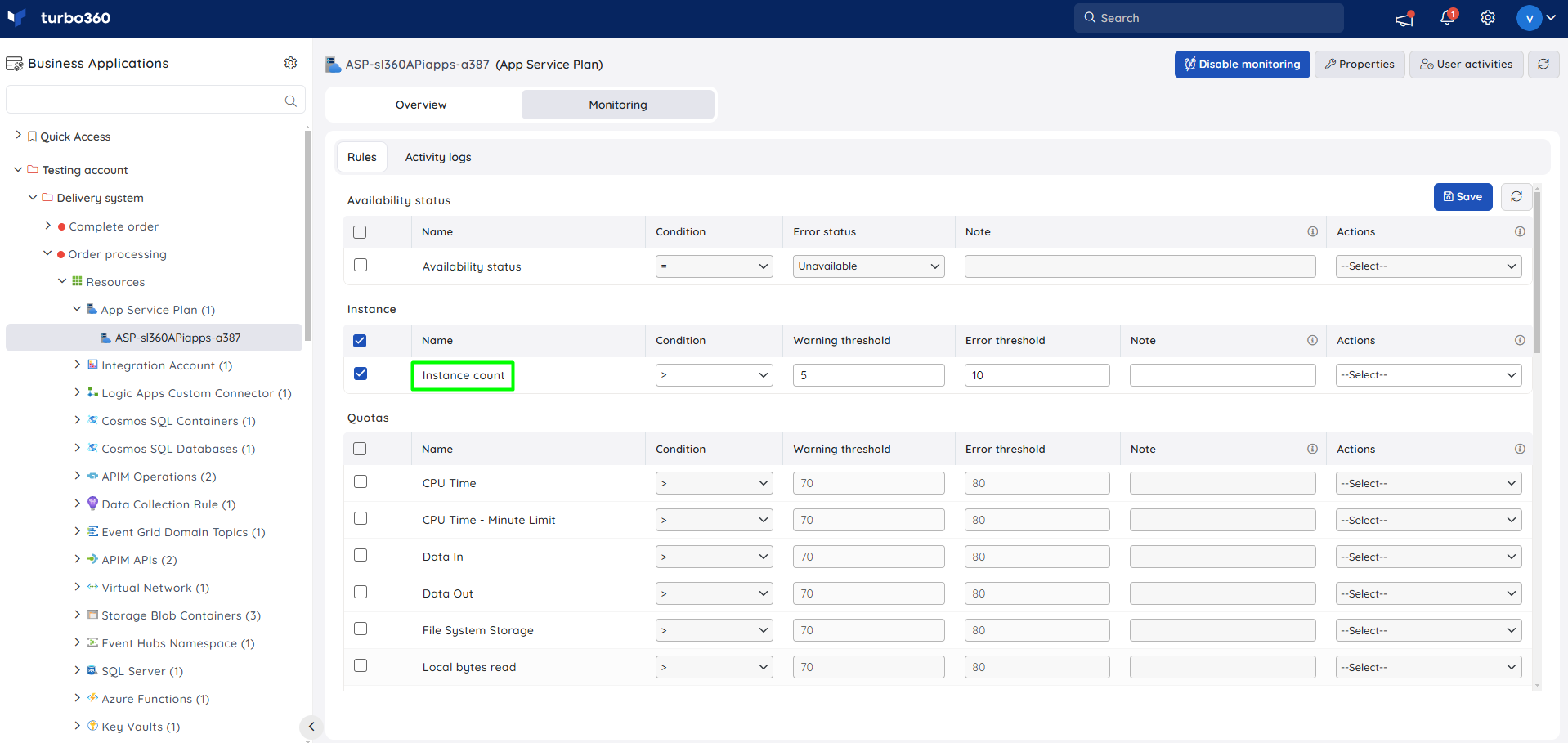Enable the CPU Time rule checkbox
Image resolution: width=1568 pixels, height=743 pixels.
[361, 482]
